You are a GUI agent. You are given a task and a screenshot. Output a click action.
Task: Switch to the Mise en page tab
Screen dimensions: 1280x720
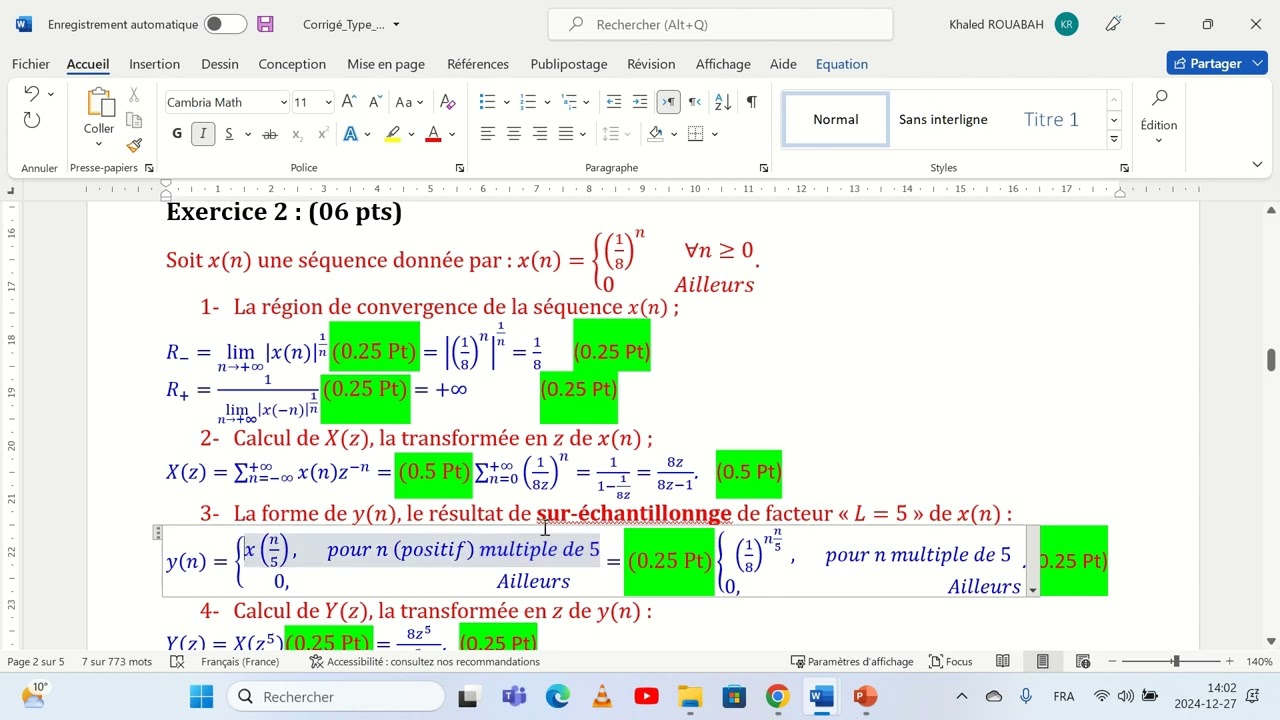point(386,64)
